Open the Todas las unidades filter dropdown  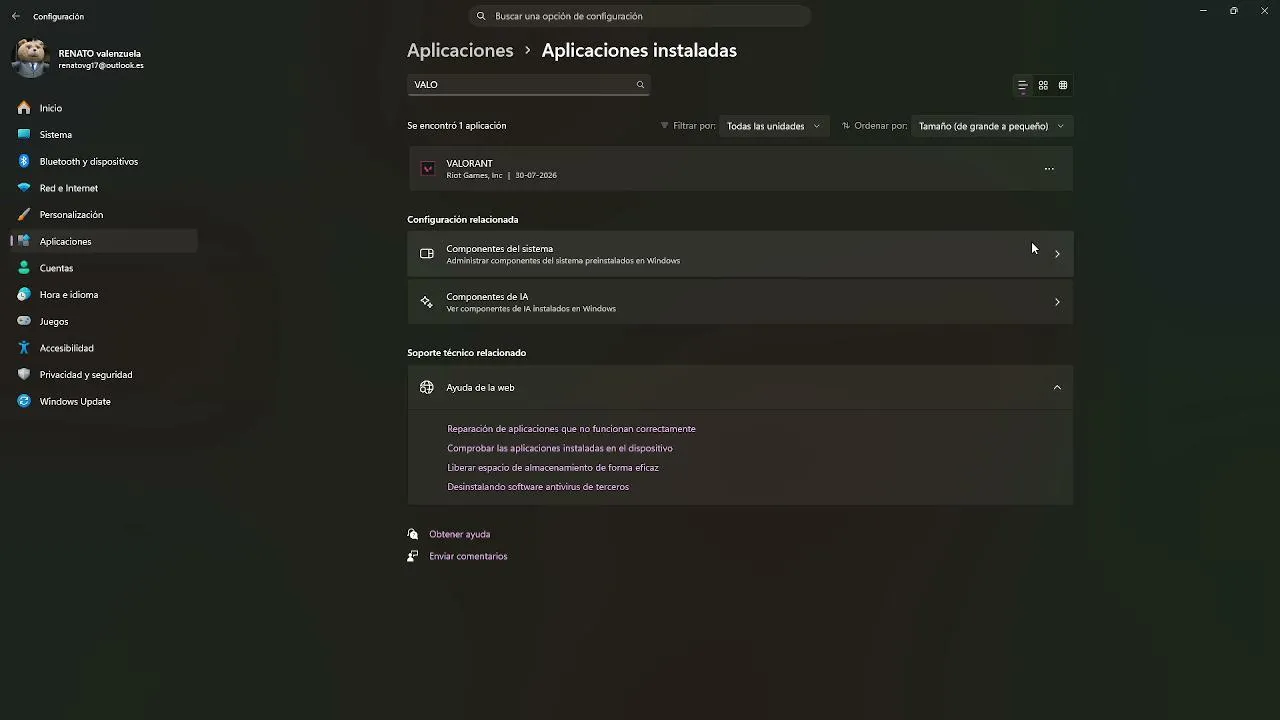pyautogui.click(x=774, y=126)
